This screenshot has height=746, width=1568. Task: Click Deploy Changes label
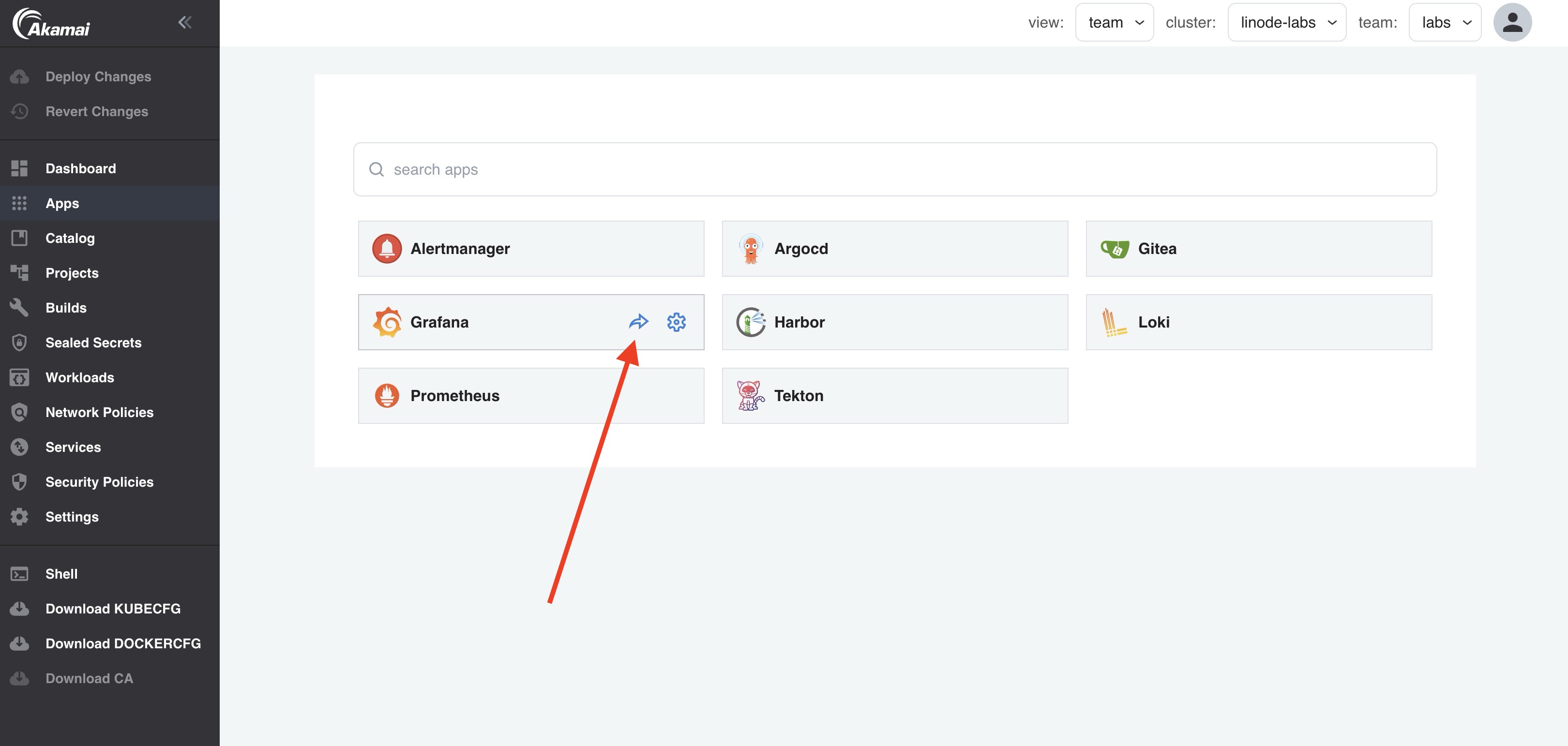click(x=98, y=76)
